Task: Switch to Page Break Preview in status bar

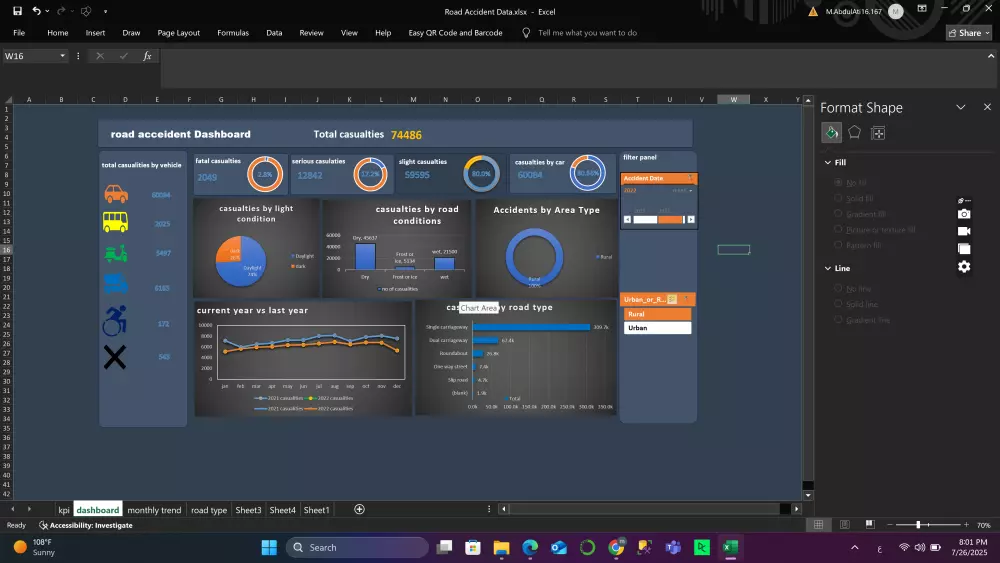Action: pyautogui.click(x=870, y=524)
